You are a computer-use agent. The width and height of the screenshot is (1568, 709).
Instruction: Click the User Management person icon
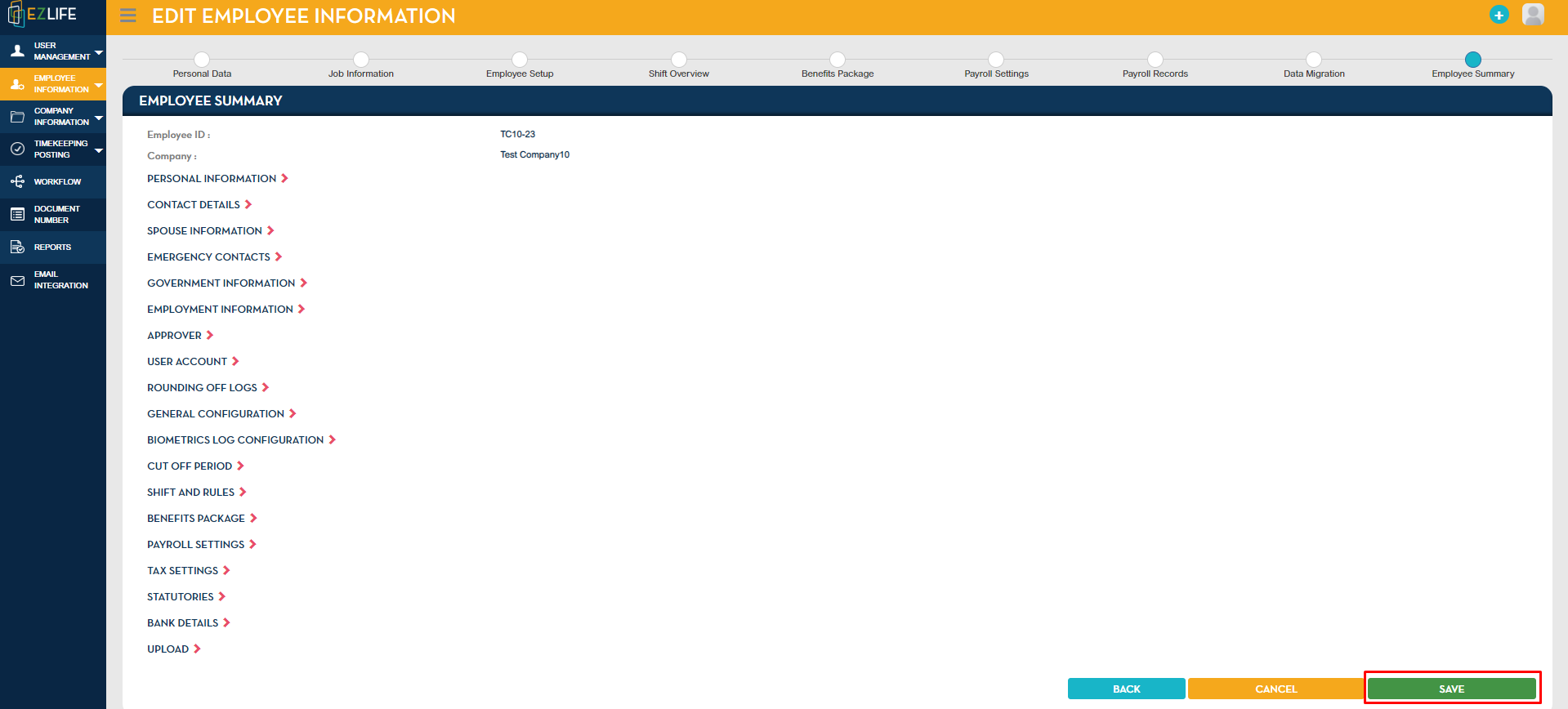(17, 51)
